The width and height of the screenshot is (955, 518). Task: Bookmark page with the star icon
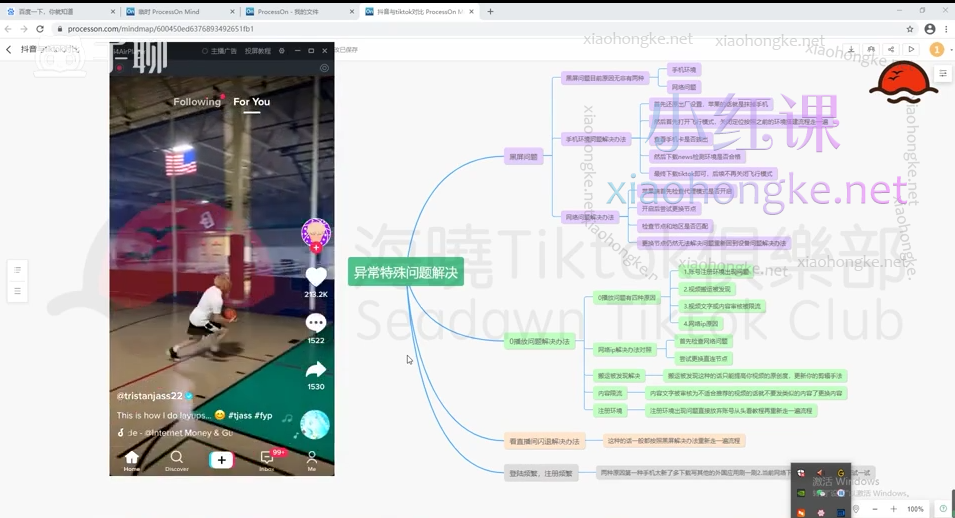coord(910,29)
